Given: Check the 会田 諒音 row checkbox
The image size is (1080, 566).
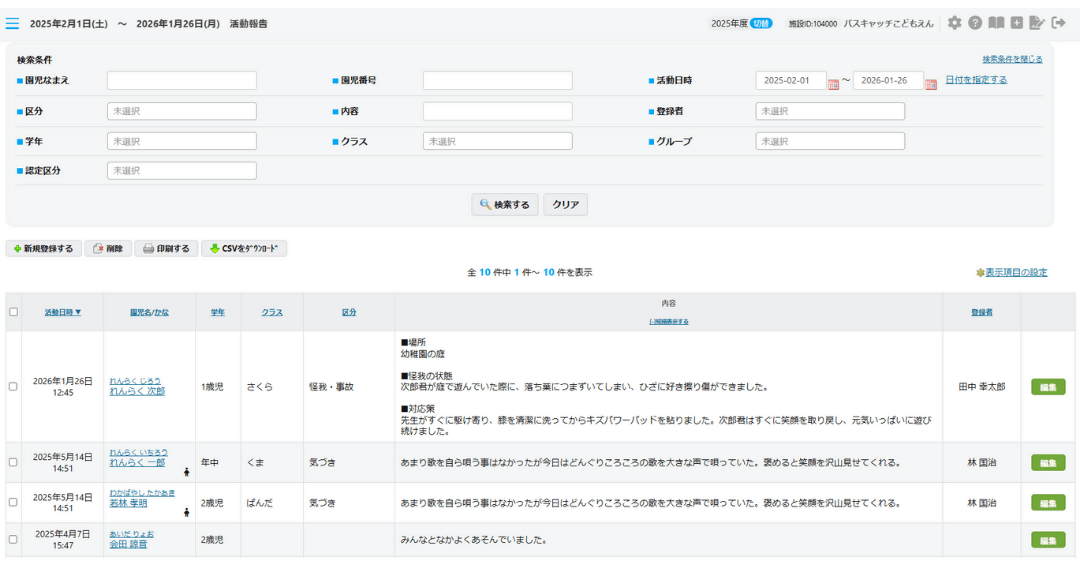Looking at the screenshot, I should pyautogui.click(x=13, y=539).
